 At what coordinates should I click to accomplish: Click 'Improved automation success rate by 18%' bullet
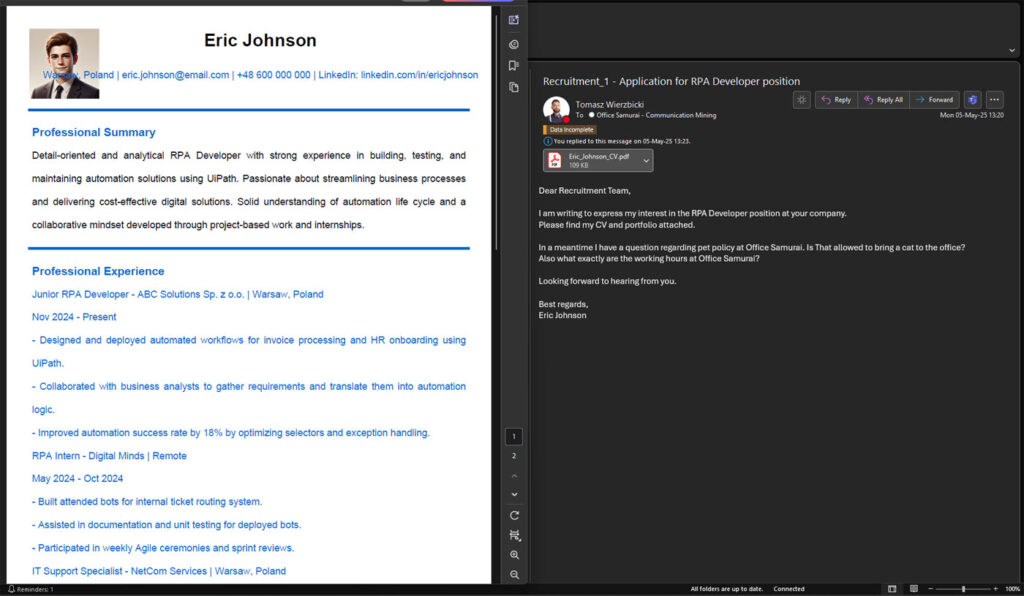(x=231, y=433)
